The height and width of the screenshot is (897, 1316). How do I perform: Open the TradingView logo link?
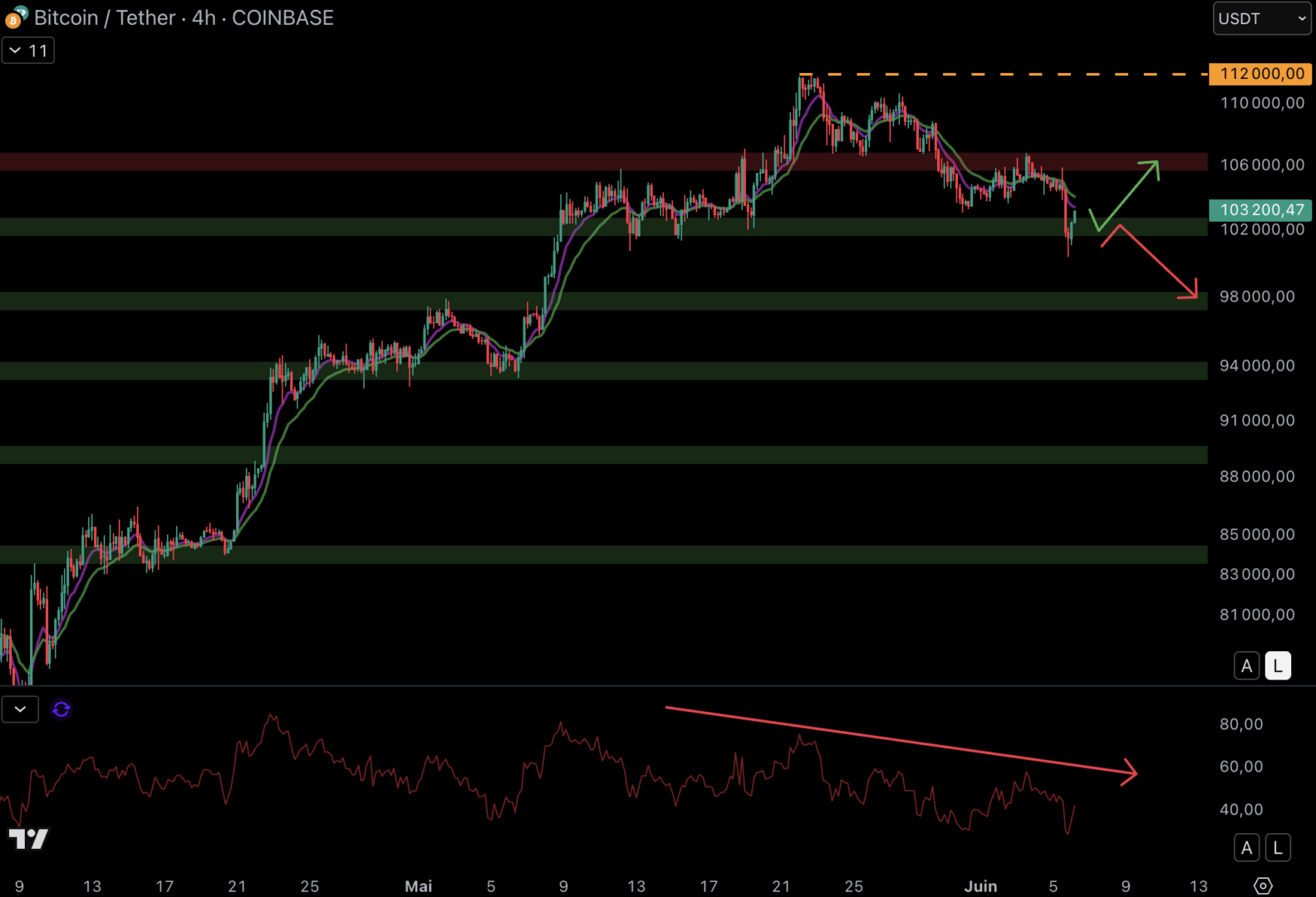click(28, 839)
